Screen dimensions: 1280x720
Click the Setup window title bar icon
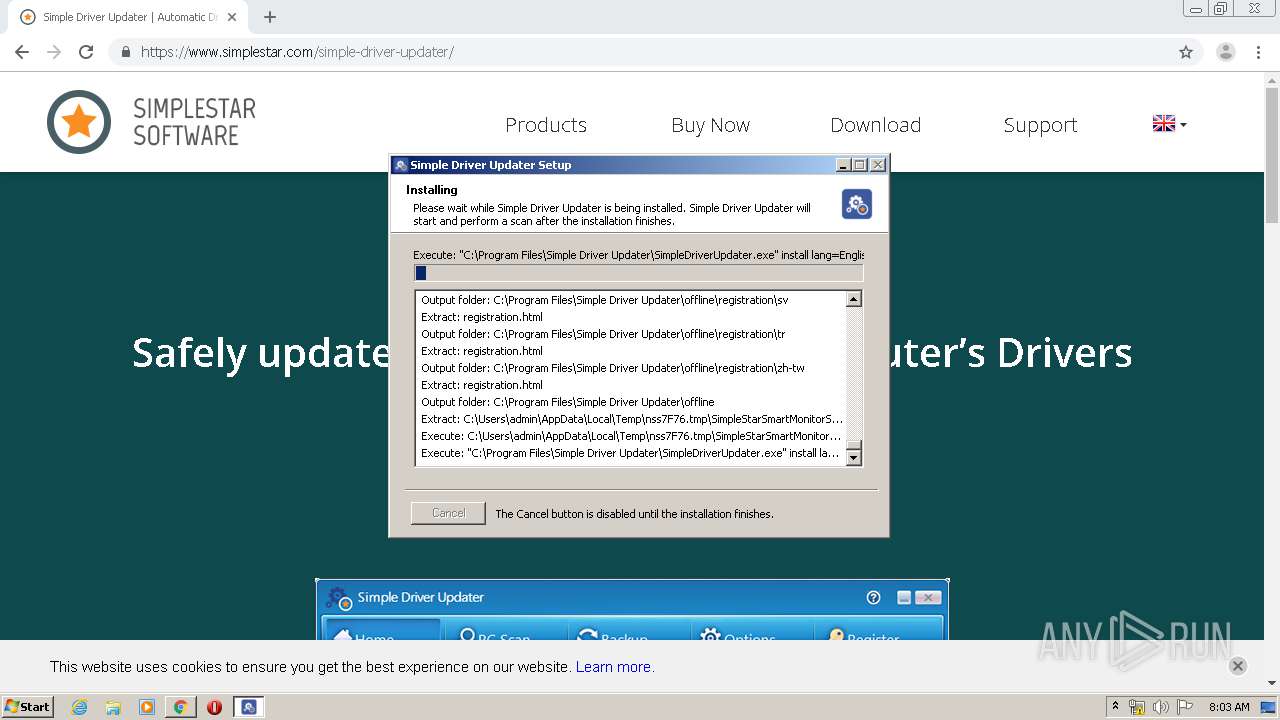click(x=401, y=165)
